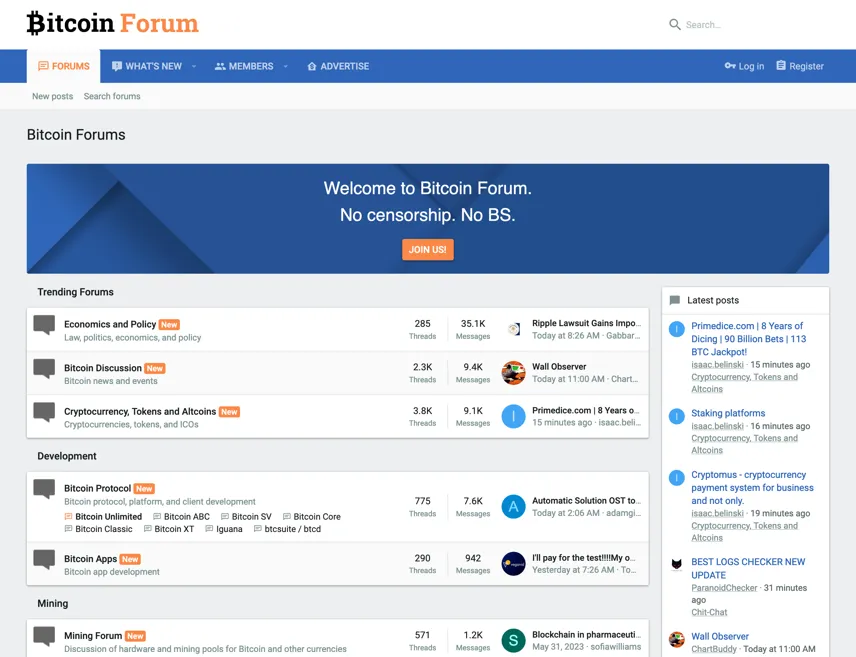Click the Iguana subforum icon
856x657 pixels.
(x=209, y=529)
